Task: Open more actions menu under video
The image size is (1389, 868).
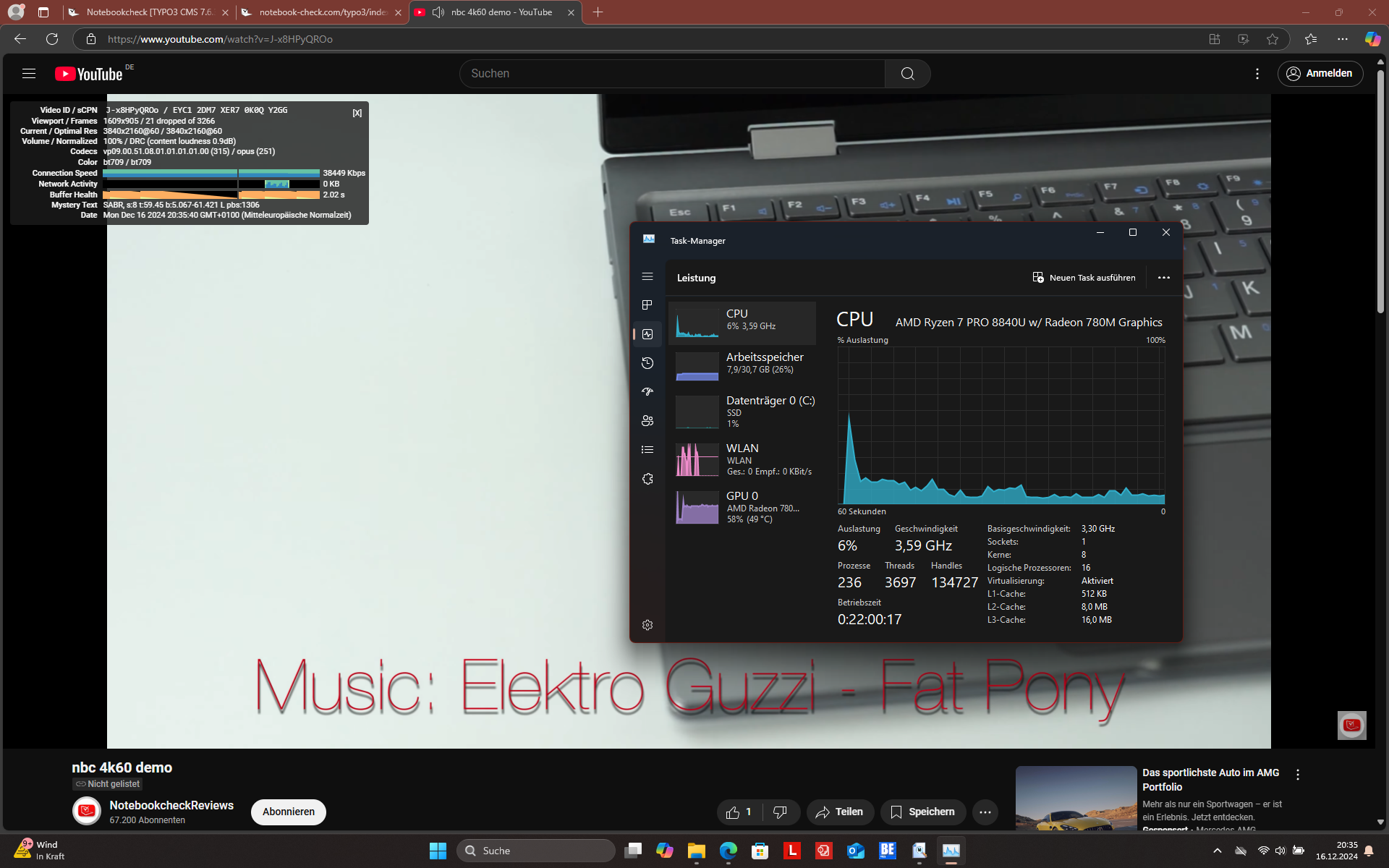Action: (x=985, y=812)
